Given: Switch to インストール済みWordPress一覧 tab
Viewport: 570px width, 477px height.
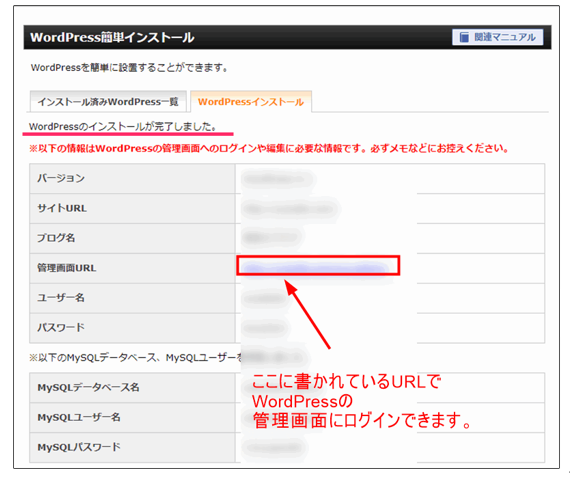Looking at the screenshot, I should 108,102.
